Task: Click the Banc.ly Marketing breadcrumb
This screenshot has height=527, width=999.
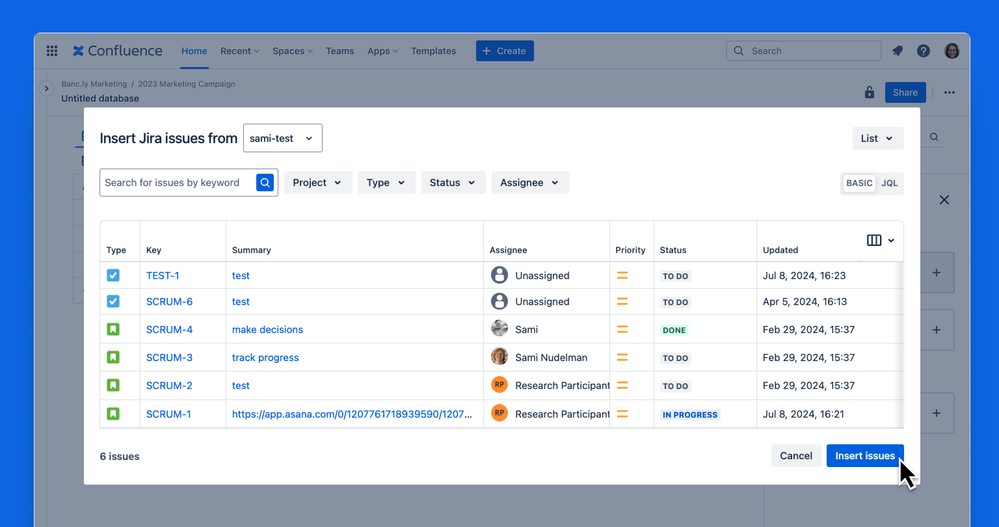Action: coord(94,83)
